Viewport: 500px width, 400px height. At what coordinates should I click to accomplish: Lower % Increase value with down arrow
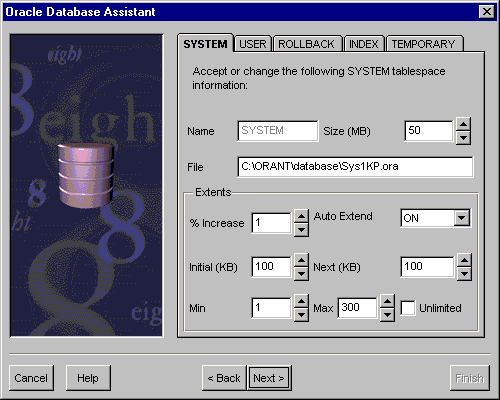coord(301,230)
